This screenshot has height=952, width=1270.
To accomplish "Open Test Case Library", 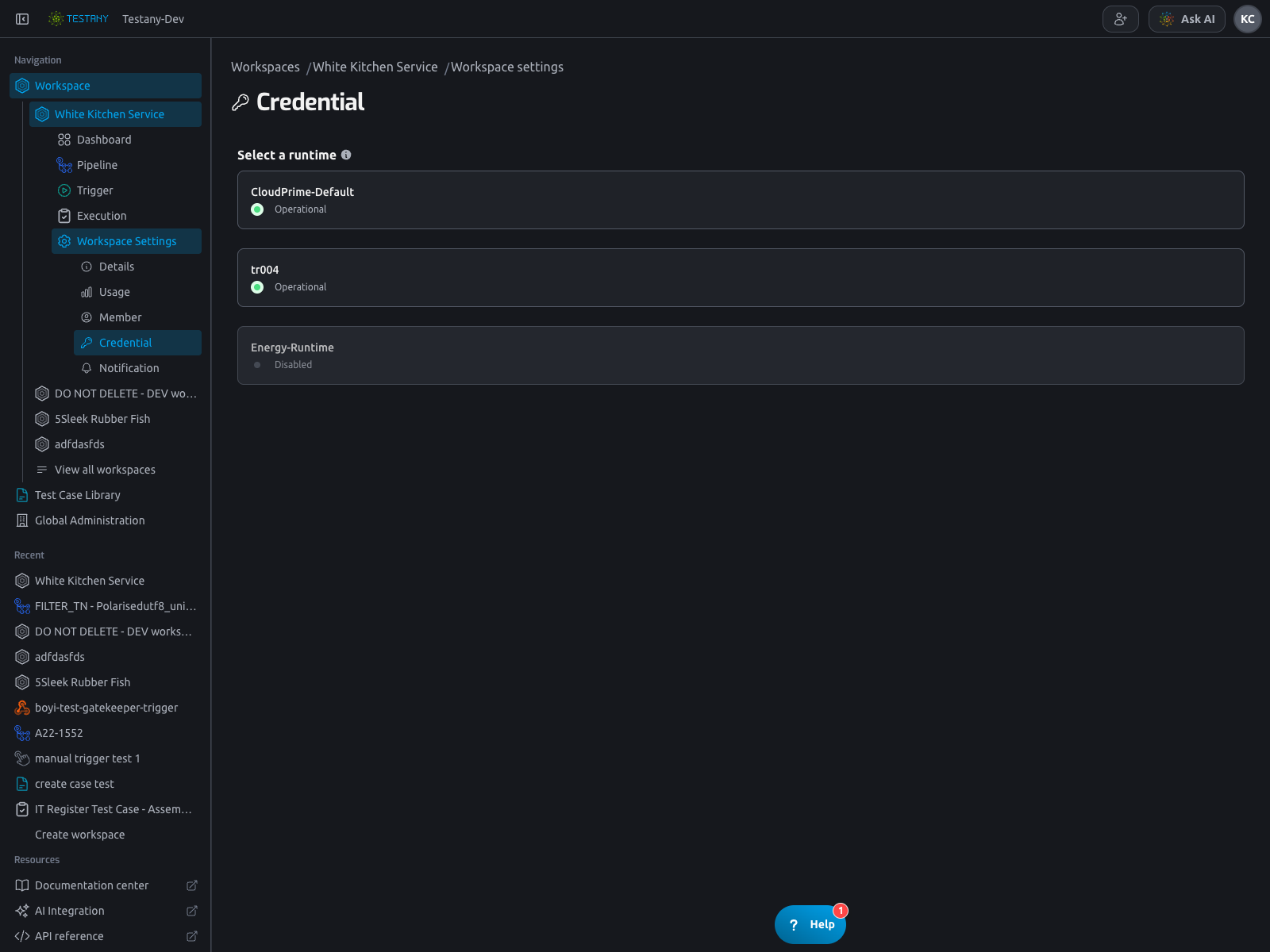I will (106, 495).
